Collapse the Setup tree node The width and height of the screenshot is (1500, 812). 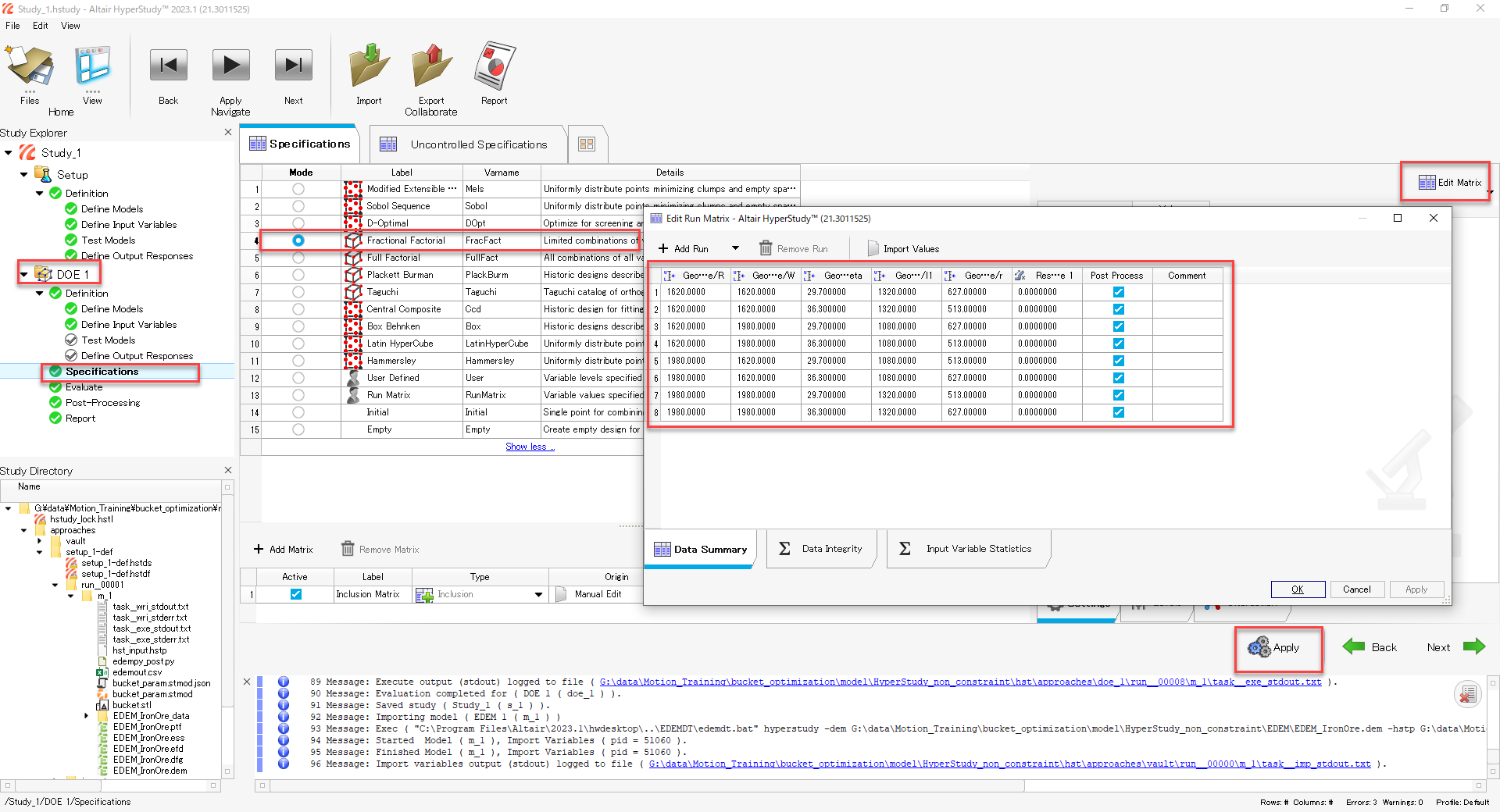pyautogui.click(x=23, y=175)
